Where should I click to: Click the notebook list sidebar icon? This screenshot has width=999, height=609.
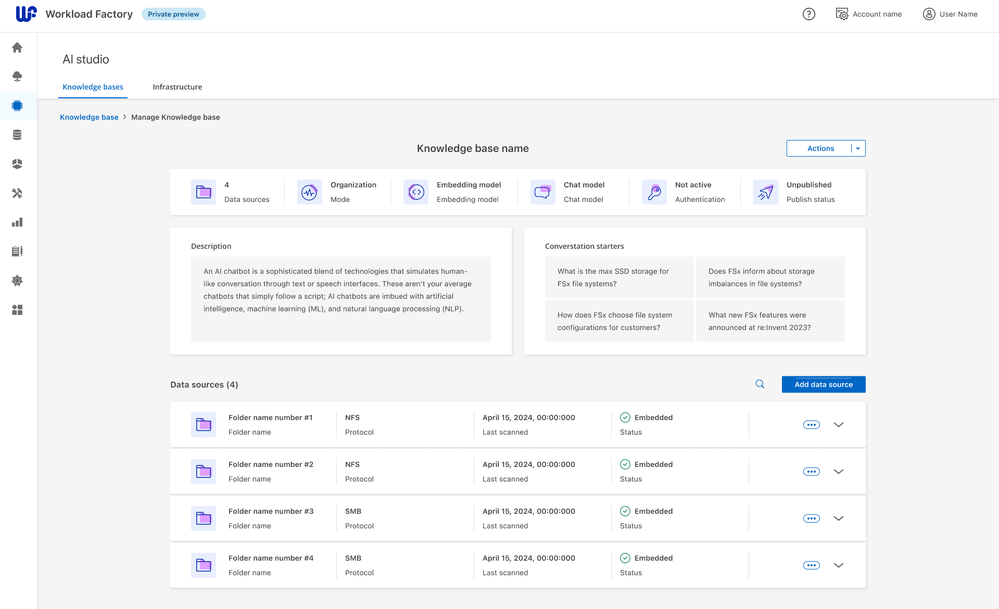(x=17, y=252)
